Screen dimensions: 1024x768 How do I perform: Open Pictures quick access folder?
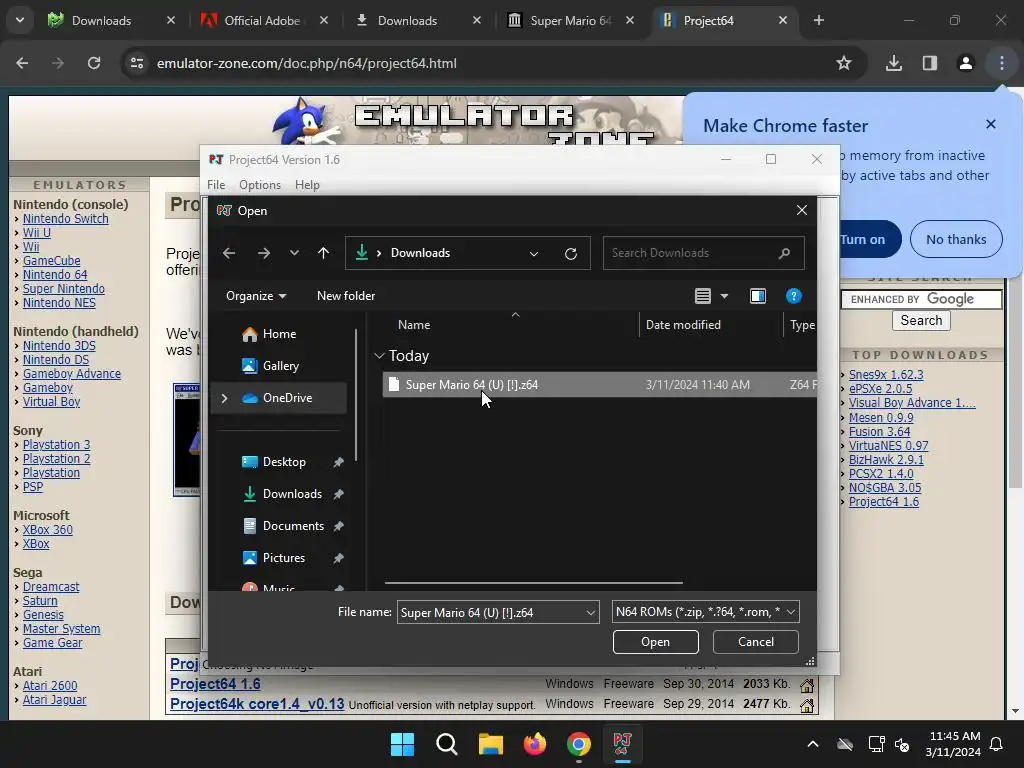click(283, 558)
